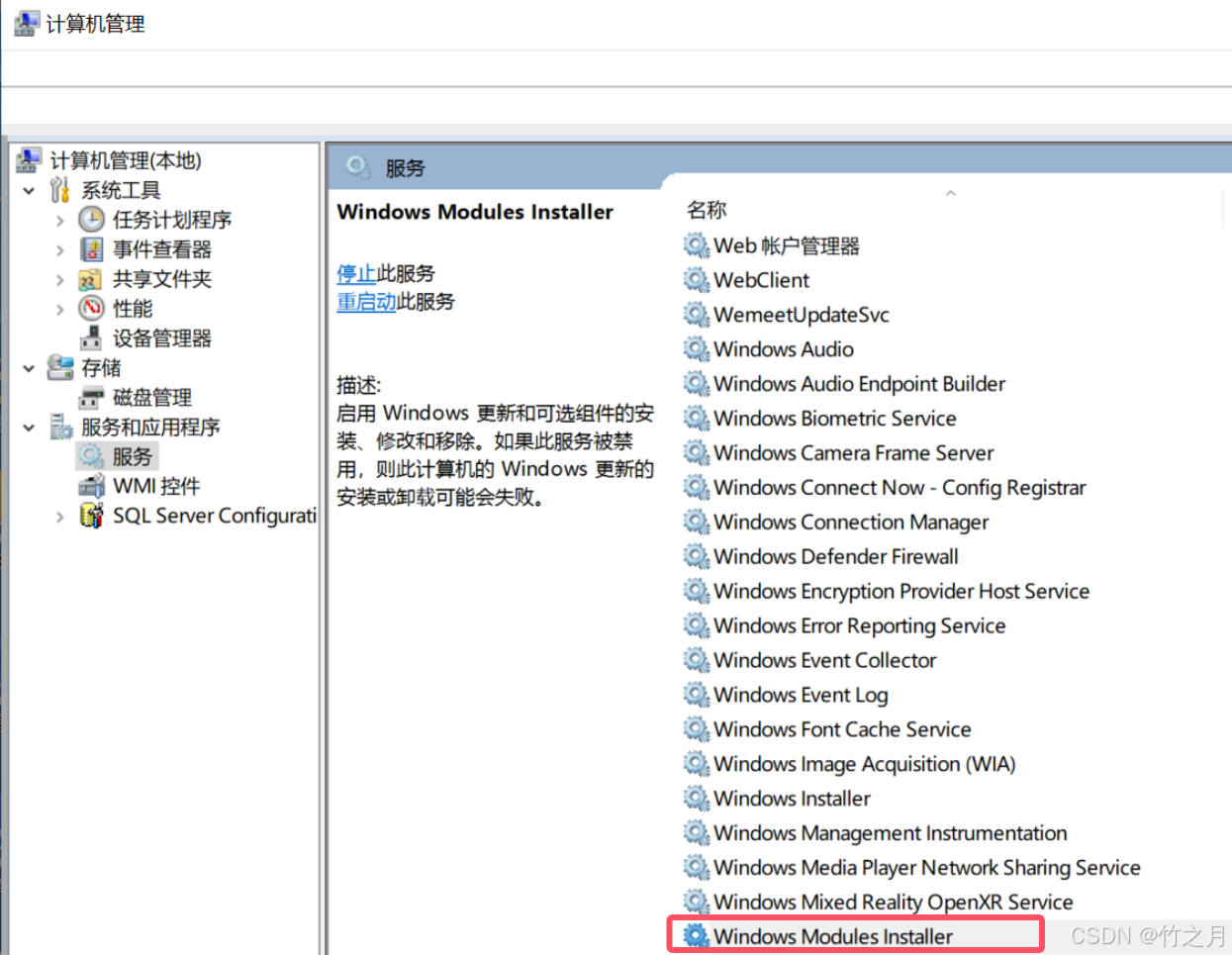Image resolution: width=1232 pixels, height=955 pixels.
Task: Click gear icon beside Windows Font Cache Service
Action: [x=697, y=729]
